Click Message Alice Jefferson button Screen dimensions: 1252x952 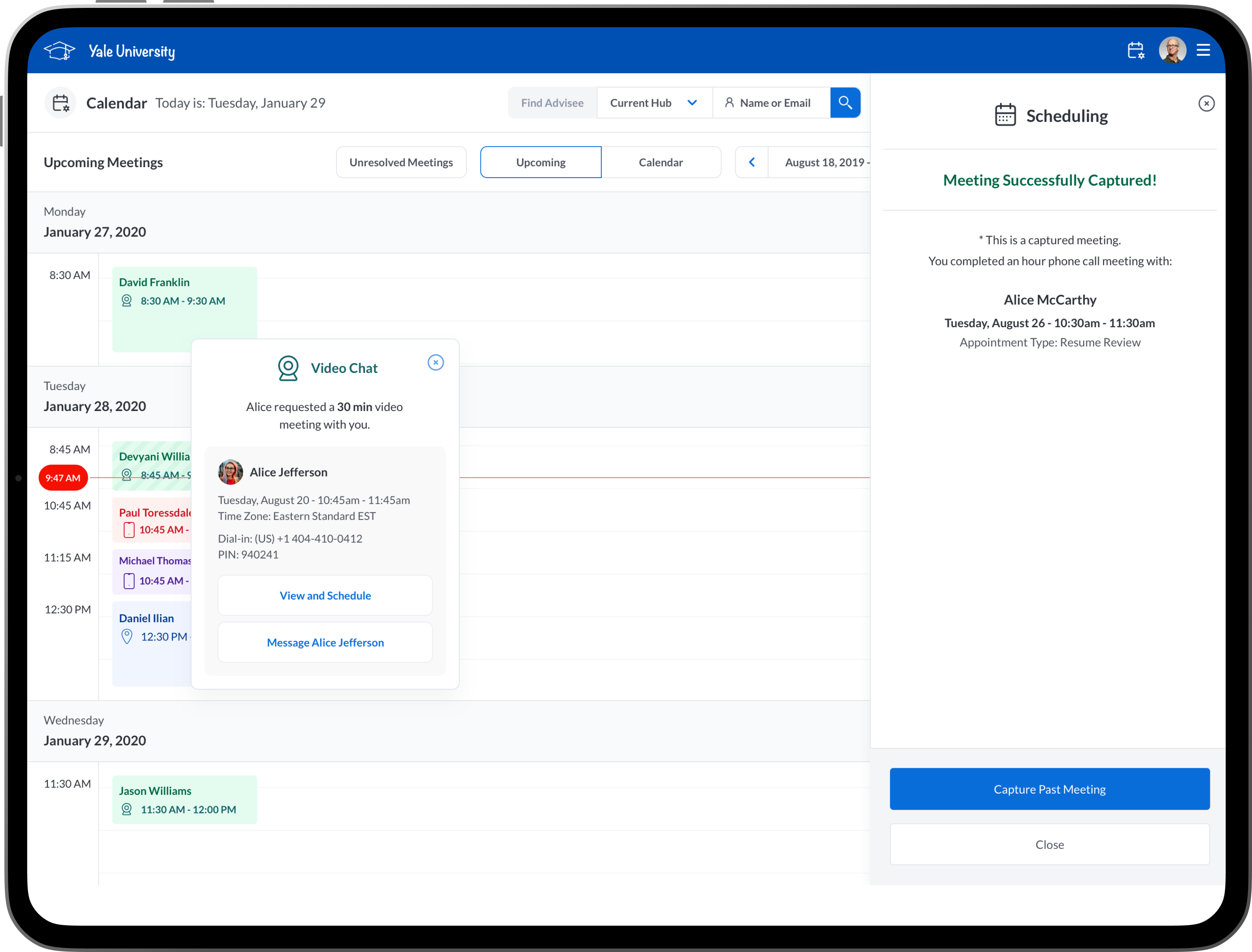pos(325,643)
